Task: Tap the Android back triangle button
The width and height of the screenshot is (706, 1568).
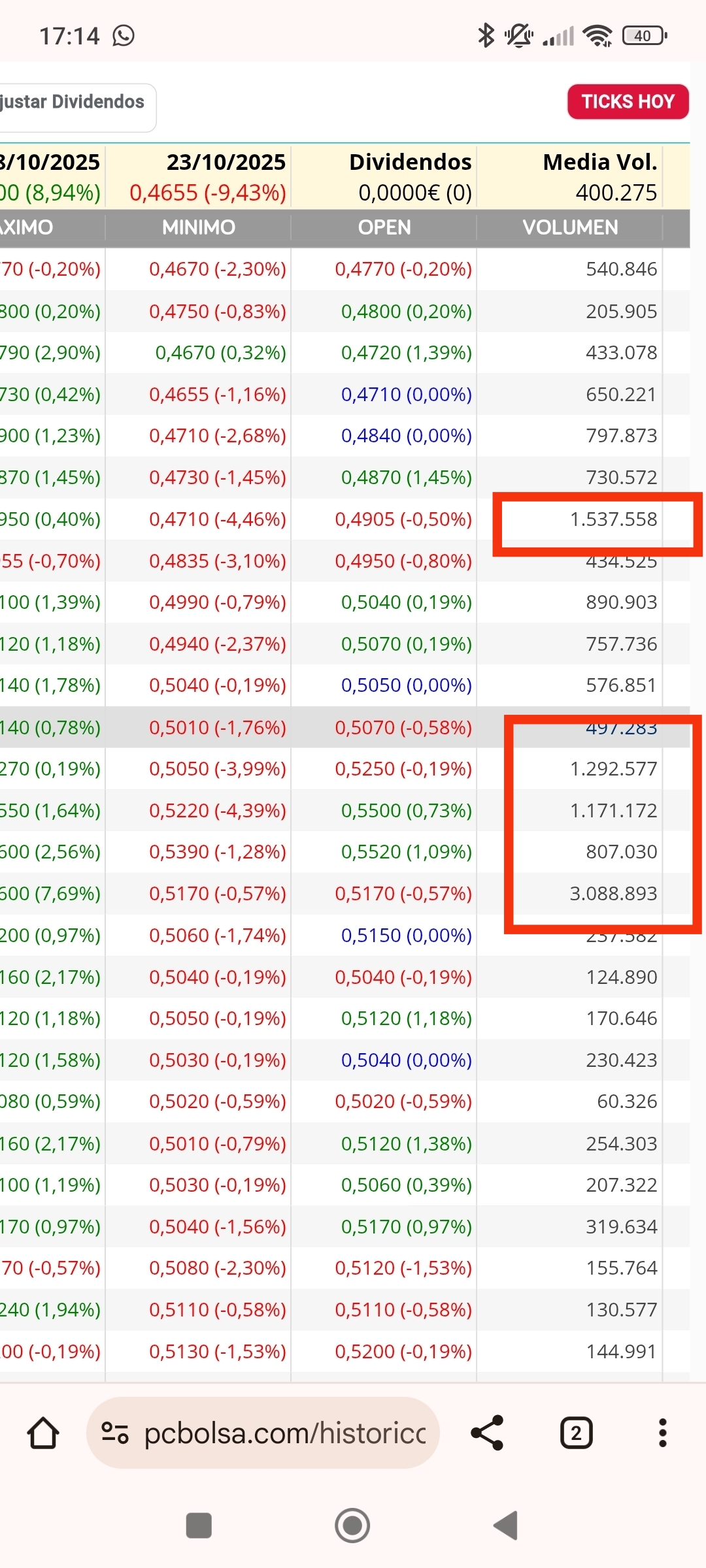Action: [x=506, y=1526]
